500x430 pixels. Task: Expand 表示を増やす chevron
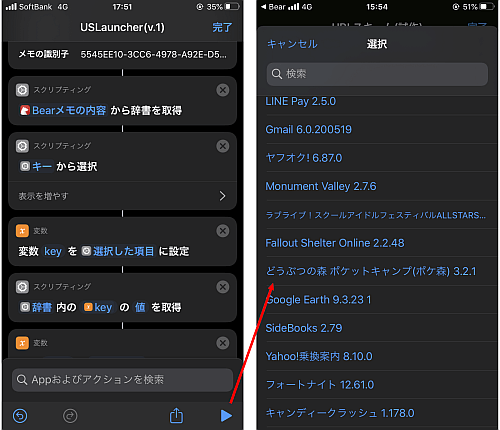coord(222,196)
